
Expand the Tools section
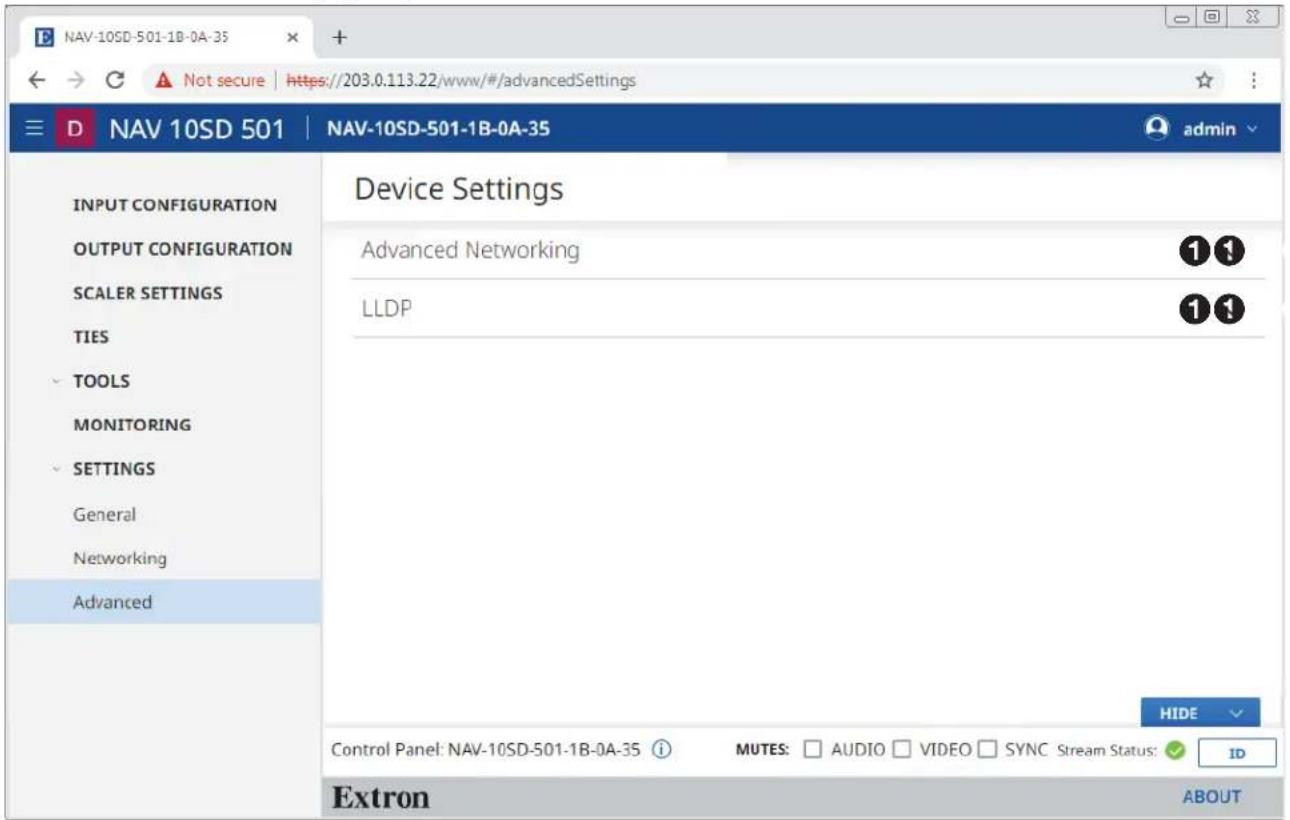click(101, 381)
